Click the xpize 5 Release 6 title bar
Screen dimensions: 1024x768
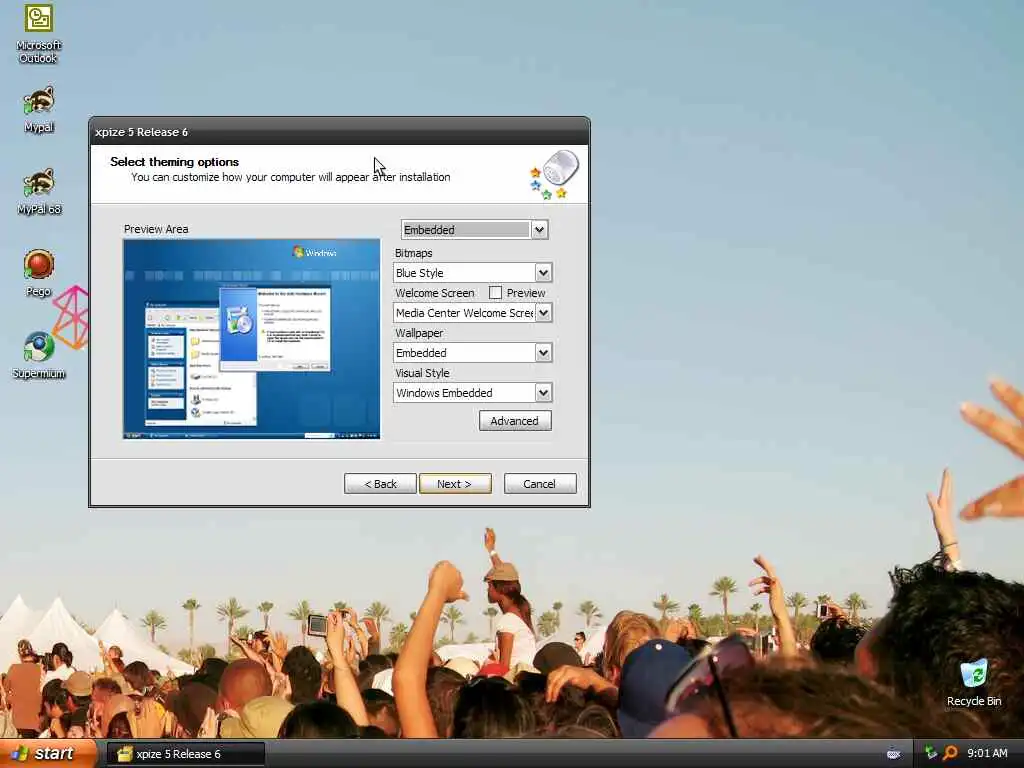point(339,132)
